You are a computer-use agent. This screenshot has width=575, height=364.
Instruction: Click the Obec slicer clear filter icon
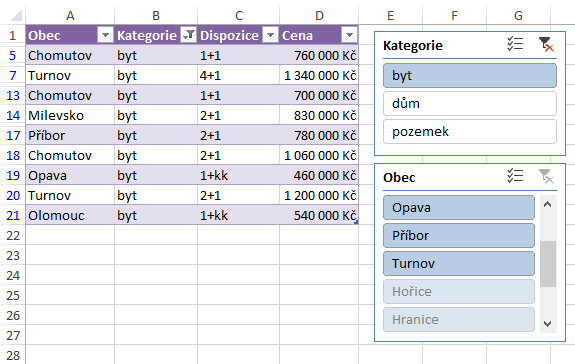coord(546,176)
